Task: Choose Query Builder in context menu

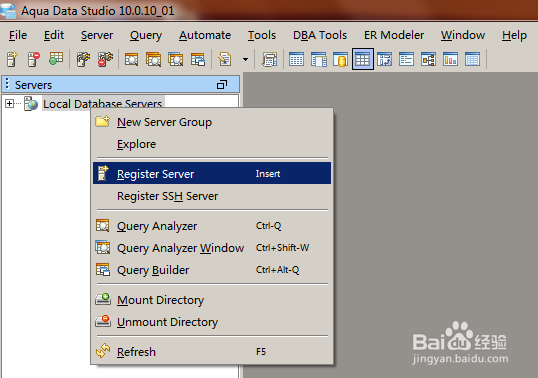Action: coord(212,270)
